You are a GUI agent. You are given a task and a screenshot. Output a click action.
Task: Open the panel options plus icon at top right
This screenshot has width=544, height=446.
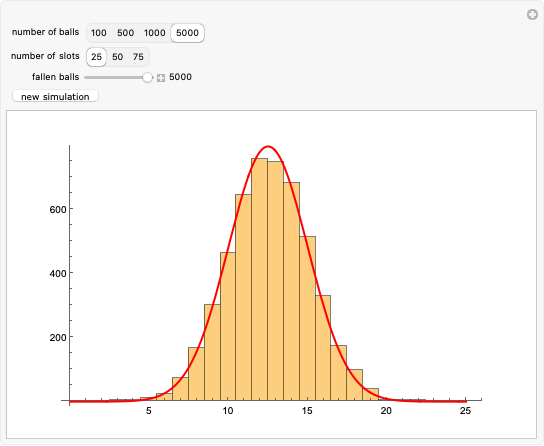coord(532,15)
